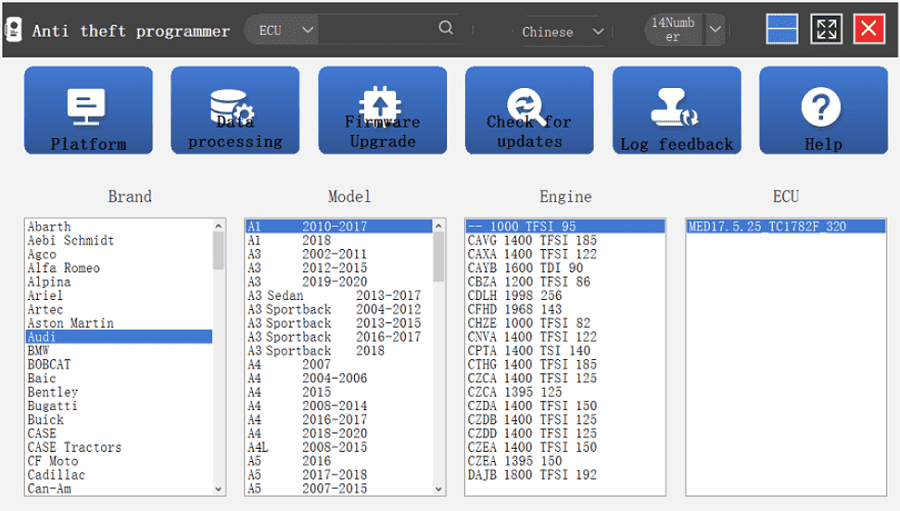Open the Firmware Upgrade tile
This screenshot has height=511, width=900.
382,110
